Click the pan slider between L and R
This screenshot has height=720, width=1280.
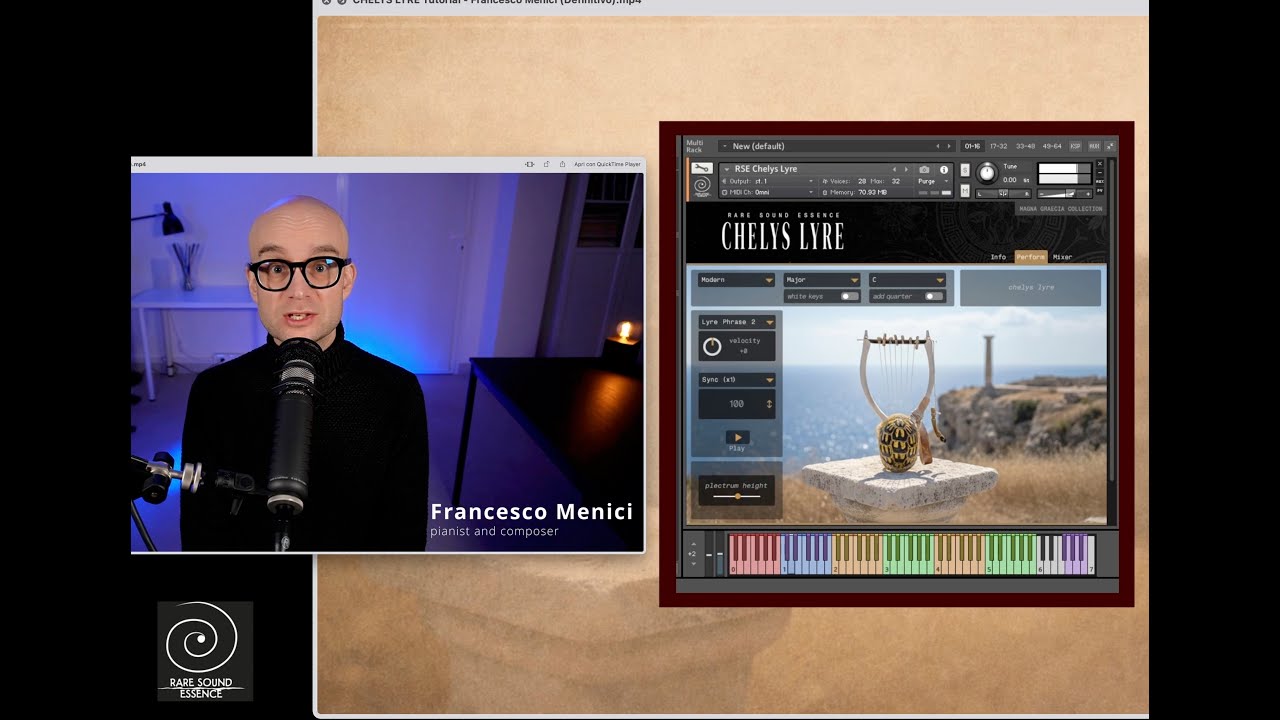click(x=1003, y=194)
